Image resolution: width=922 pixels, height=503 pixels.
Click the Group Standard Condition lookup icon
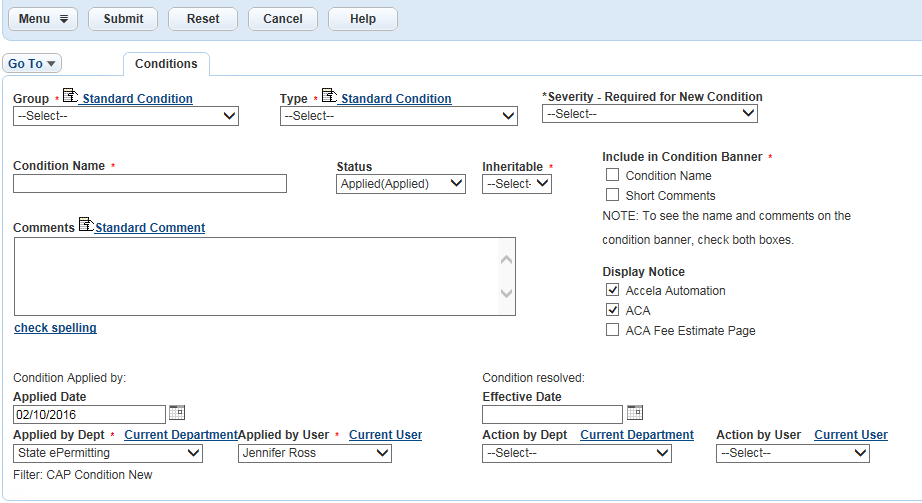point(70,96)
